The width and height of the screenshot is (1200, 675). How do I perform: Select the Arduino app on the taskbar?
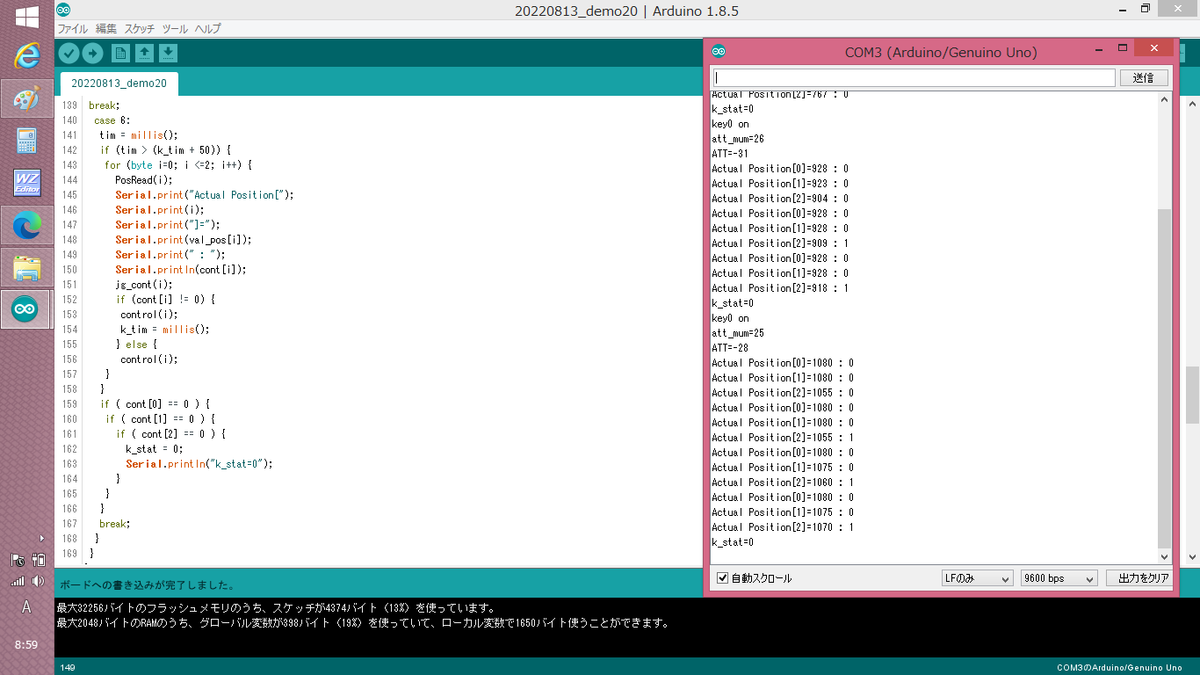(x=27, y=310)
